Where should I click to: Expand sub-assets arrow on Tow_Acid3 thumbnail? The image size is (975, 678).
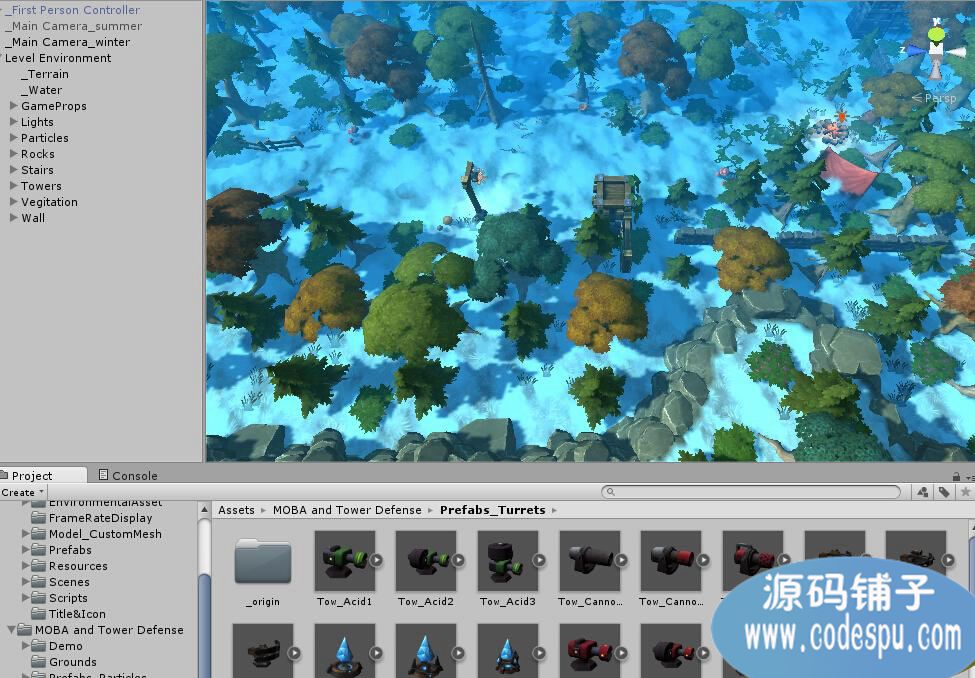(539, 560)
